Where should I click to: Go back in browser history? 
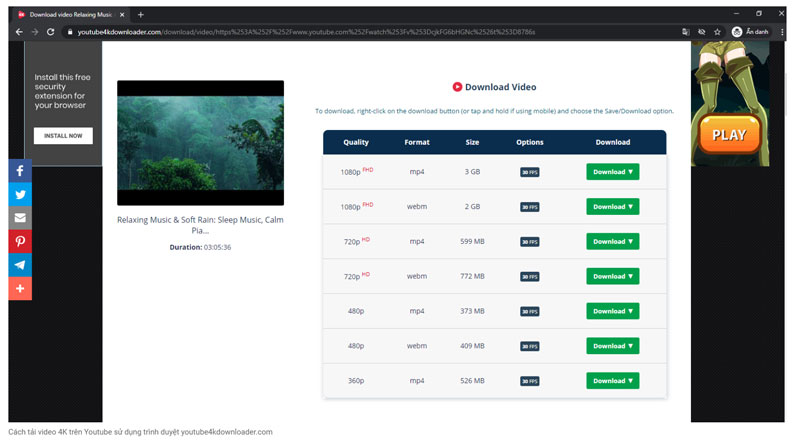tap(19, 32)
